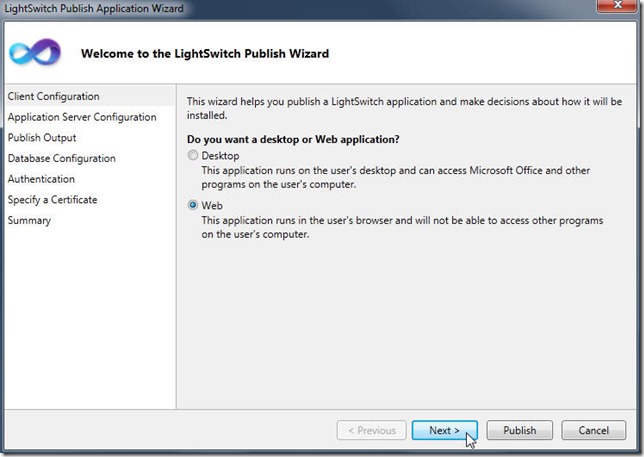Image resolution: width=644 pixels, height=457 pixels.
Task: Cancel the publish wizard
Action: (593, 430)
